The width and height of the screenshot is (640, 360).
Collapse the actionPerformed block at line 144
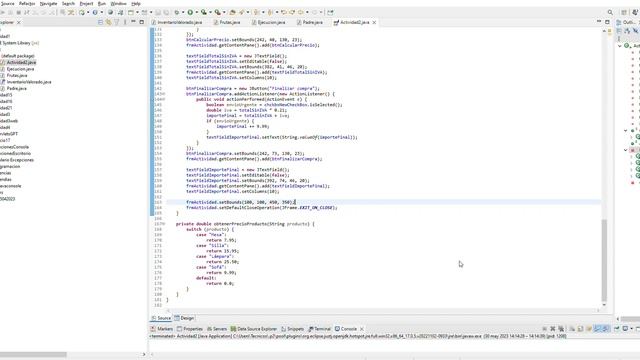[x=164, y=99]
